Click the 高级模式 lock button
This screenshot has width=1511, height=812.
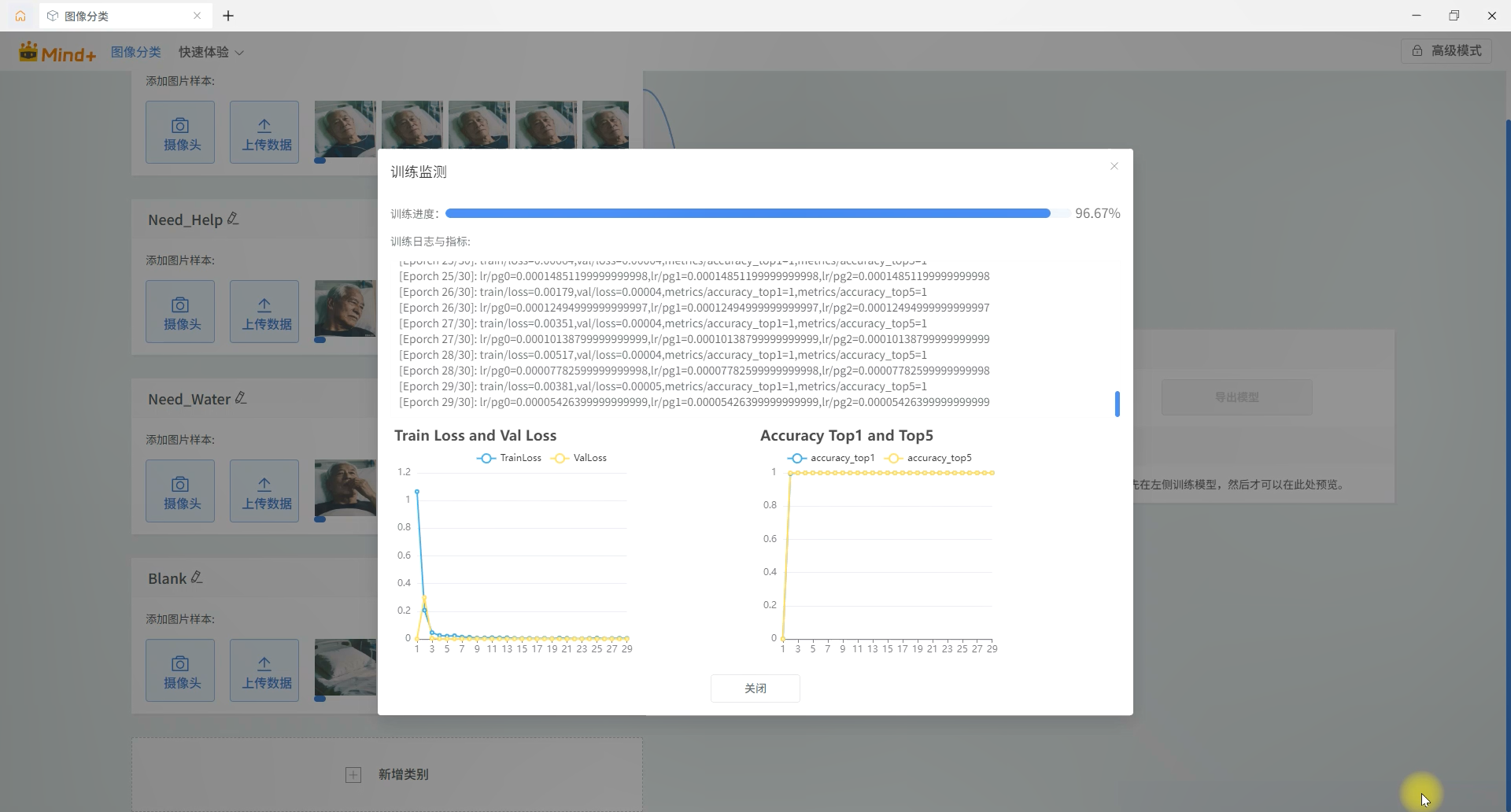tap(1446, 51)
